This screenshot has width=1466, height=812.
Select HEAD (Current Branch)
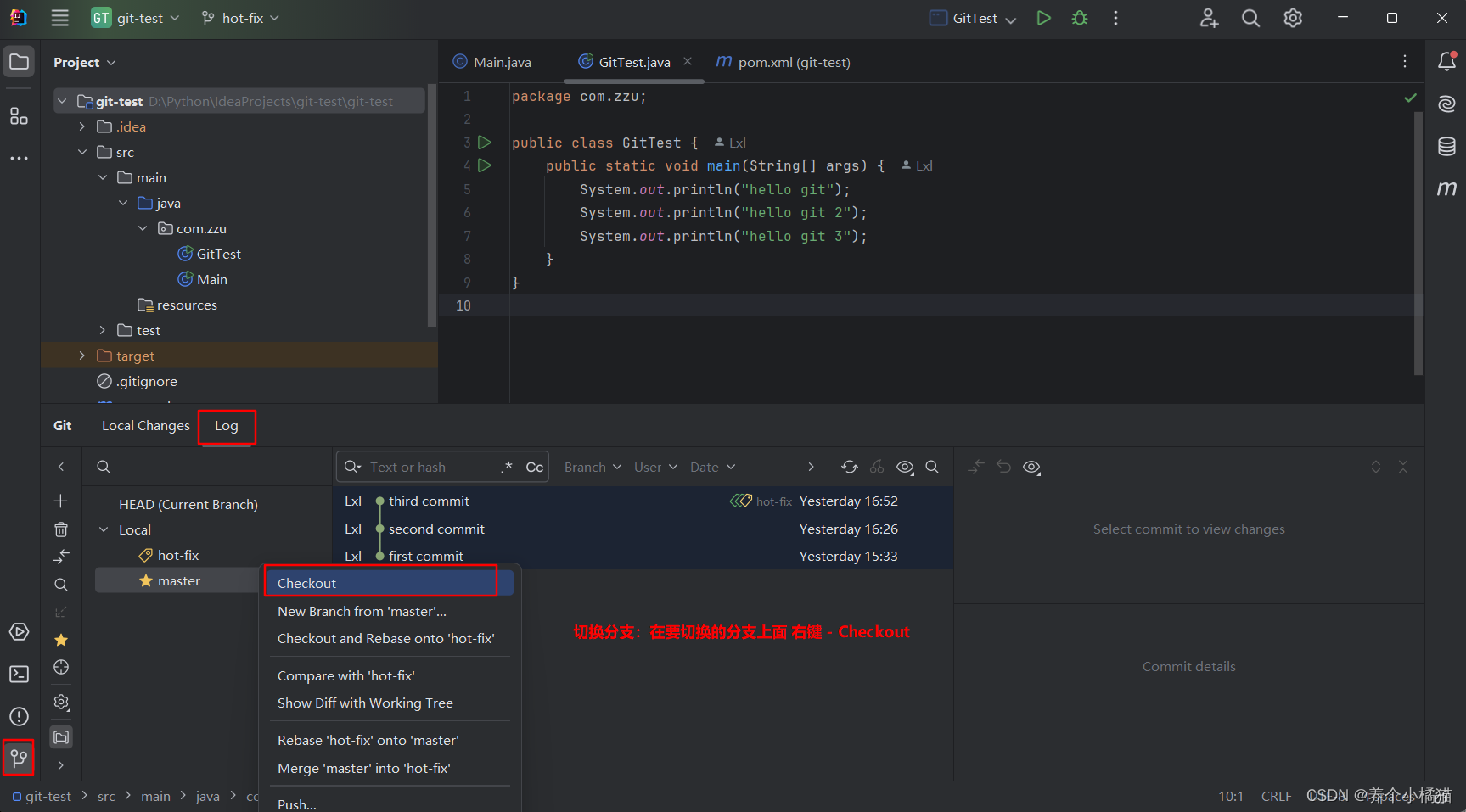(188, 504)
